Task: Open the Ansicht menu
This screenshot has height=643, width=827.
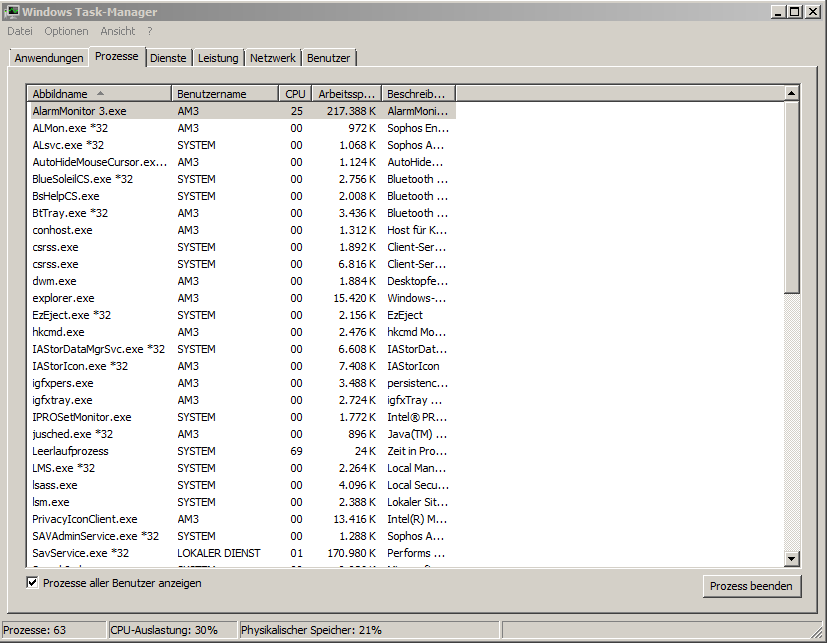Action: click(x=118, y=31)
